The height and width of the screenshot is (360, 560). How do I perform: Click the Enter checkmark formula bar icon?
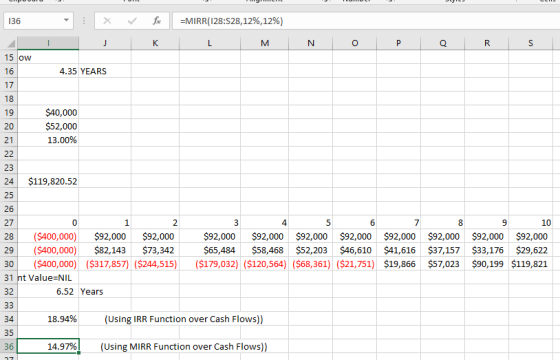click(132, 21)
